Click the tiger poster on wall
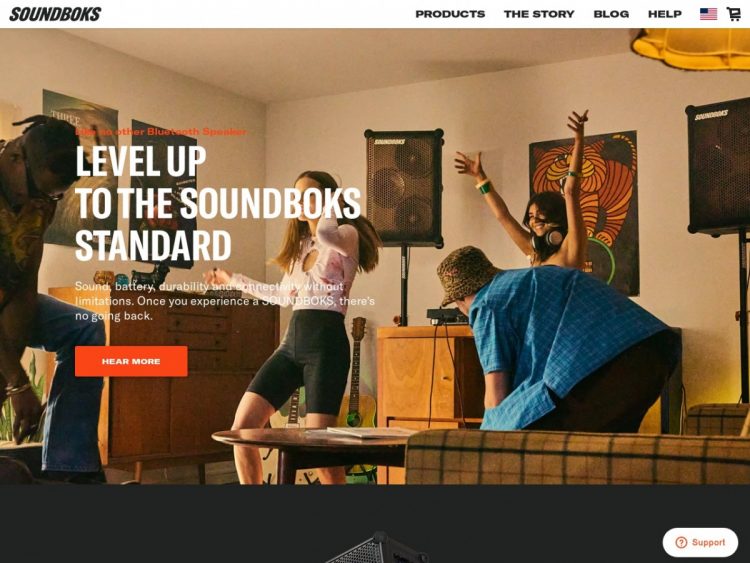The image size is (750, 563). pyautogui.click(x=584, y=212)
